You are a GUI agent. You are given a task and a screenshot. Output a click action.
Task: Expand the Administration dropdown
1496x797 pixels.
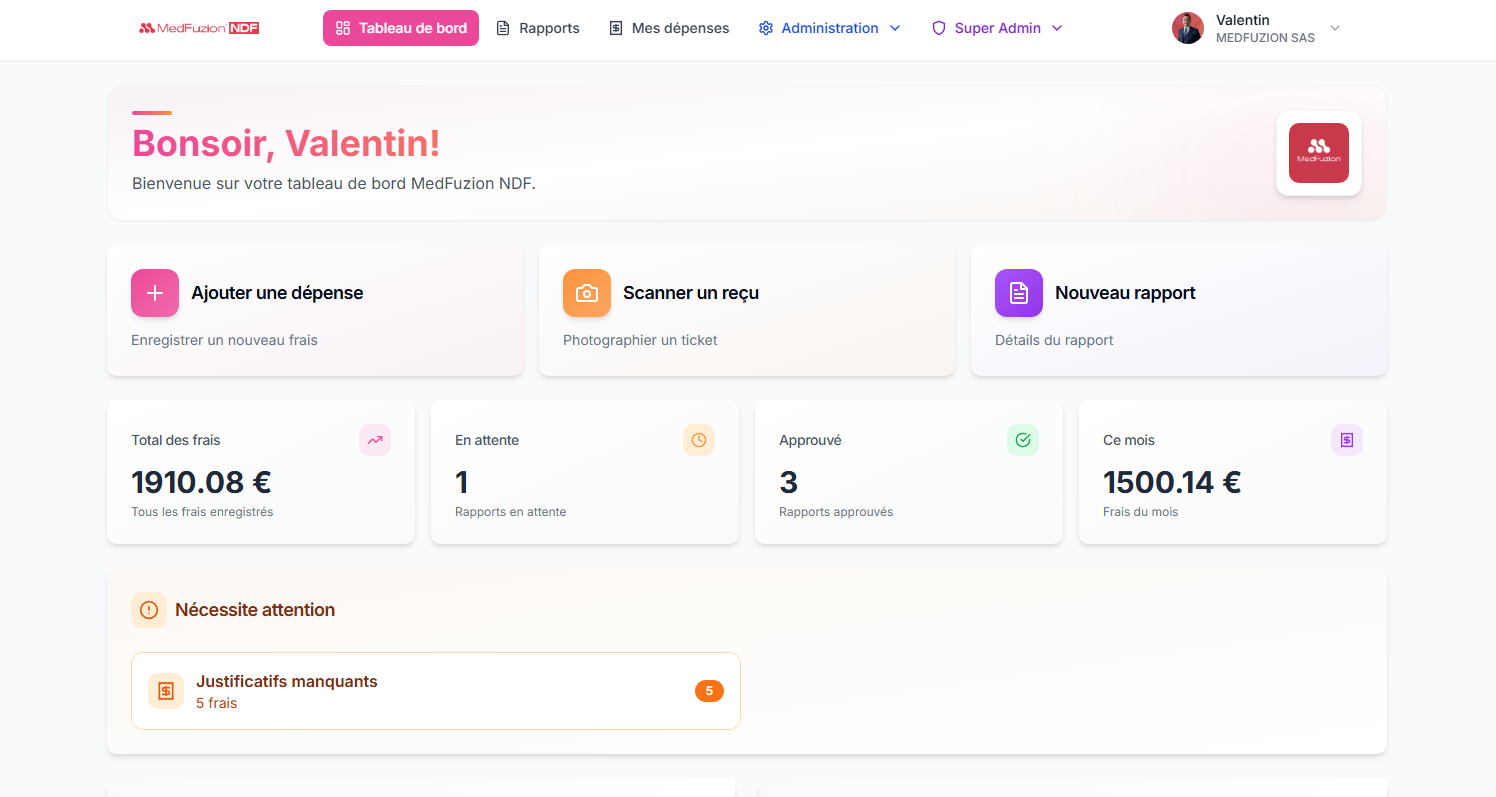(895, 28)
